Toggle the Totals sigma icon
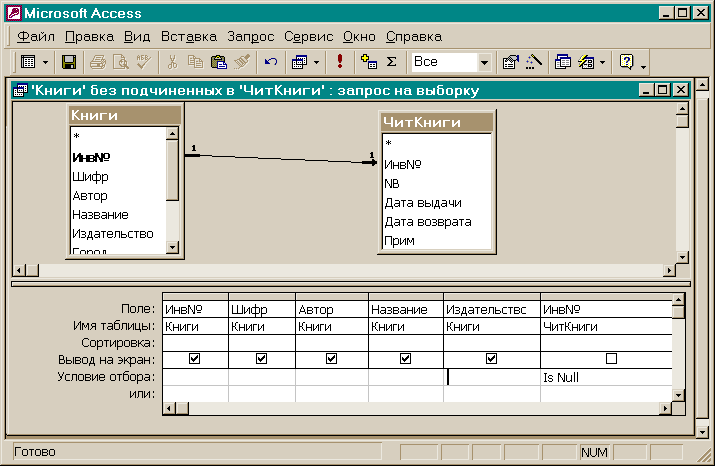This screenshot has width=715, height=466. point(391,62)
